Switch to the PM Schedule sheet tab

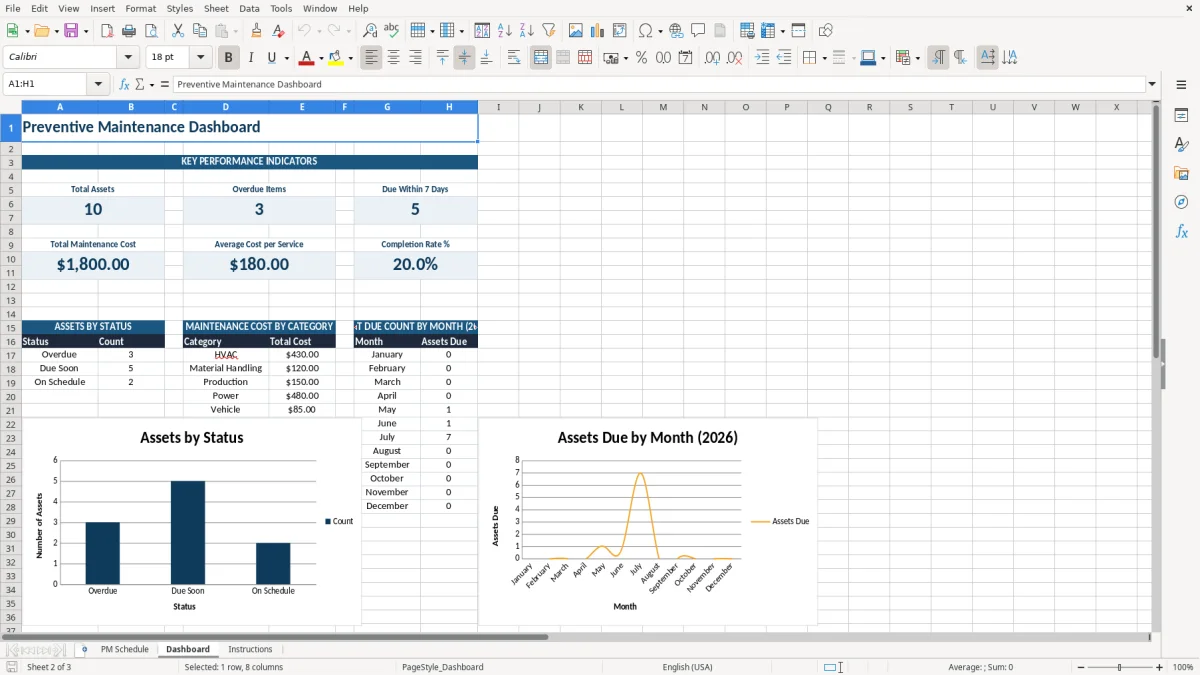(125, 649)
